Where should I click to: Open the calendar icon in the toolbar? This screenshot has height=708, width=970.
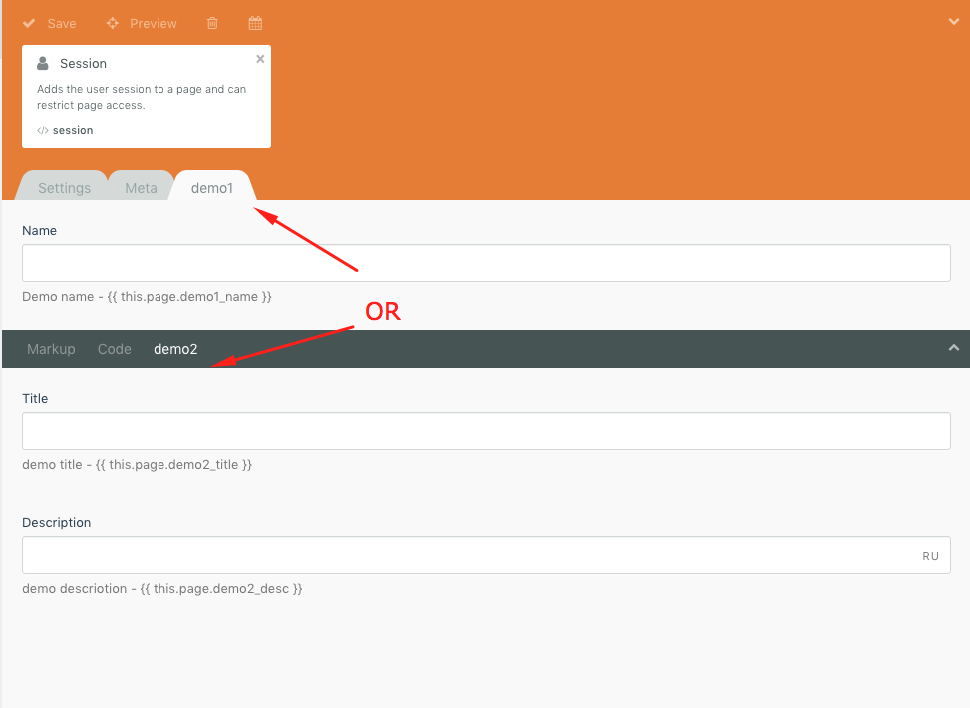255,24
